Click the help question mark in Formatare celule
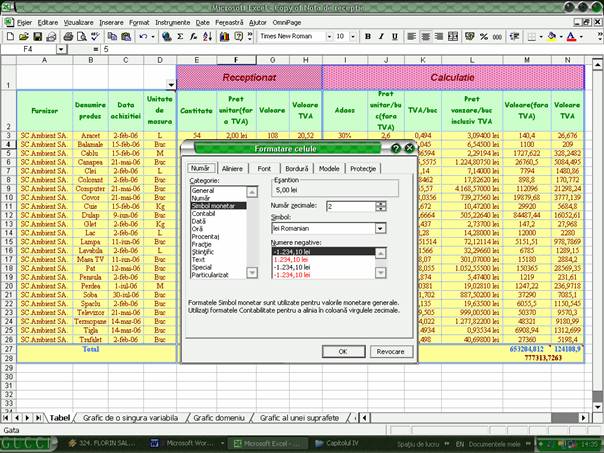This screenshot has width=604, height=453. click(x=396, y=148)
